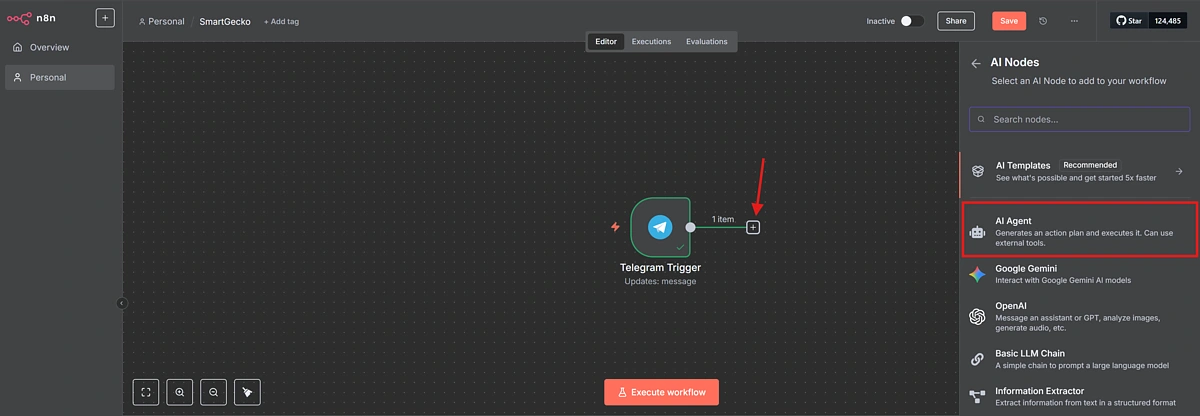Screen dimensions: 1200x416
Task: Zoom in on the workflow canvas
Action: point(180,392)
